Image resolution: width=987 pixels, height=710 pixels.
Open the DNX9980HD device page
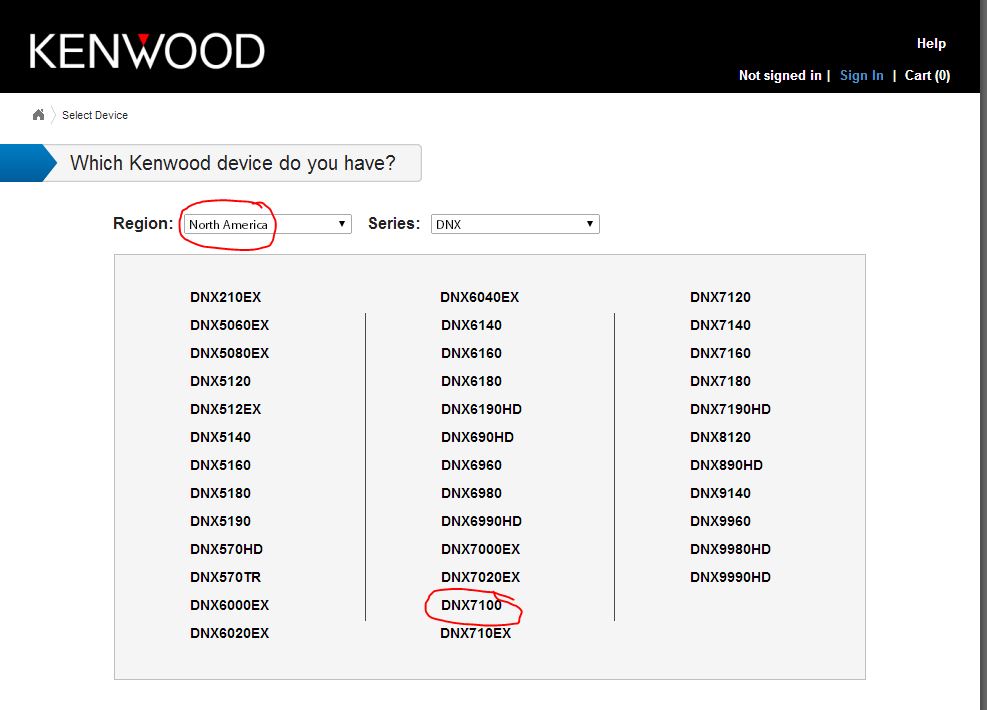[x=730, y=549]
